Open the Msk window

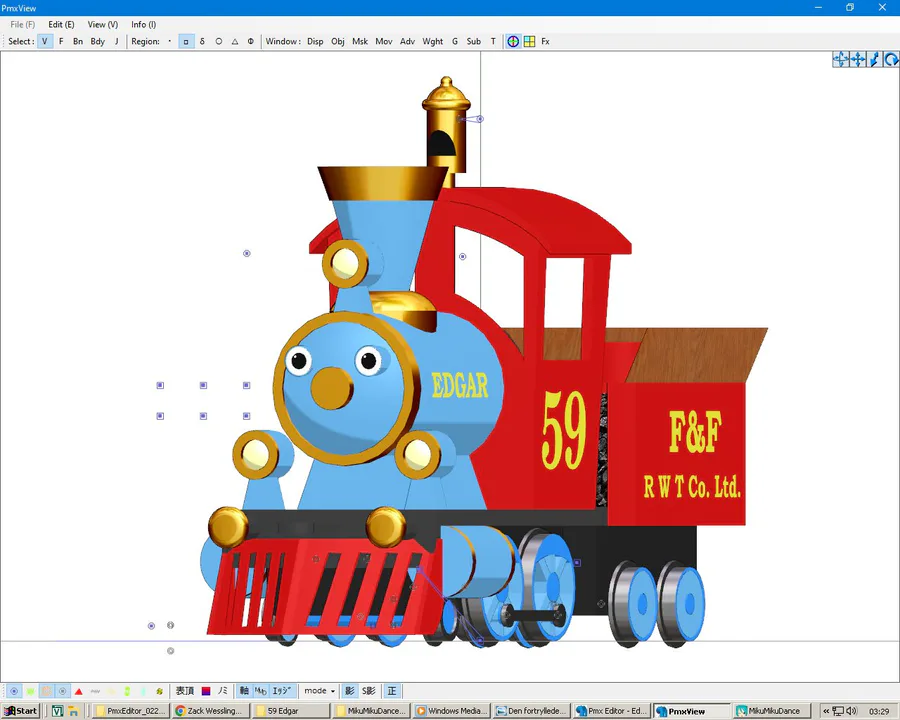coord(360,41)
